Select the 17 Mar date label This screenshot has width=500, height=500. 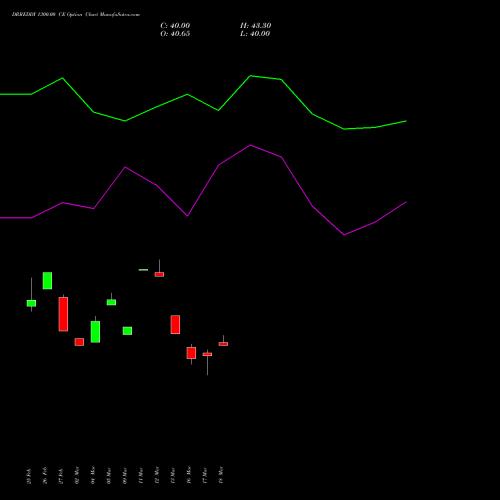[x=205, y=475]
